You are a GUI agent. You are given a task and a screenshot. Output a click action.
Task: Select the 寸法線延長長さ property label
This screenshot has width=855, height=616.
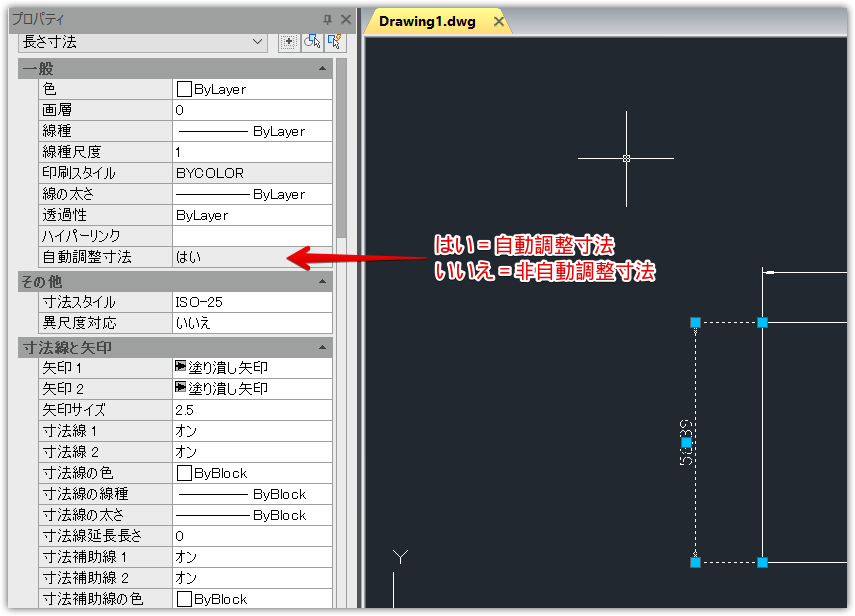pyautogui.click(x=106, y=536)
